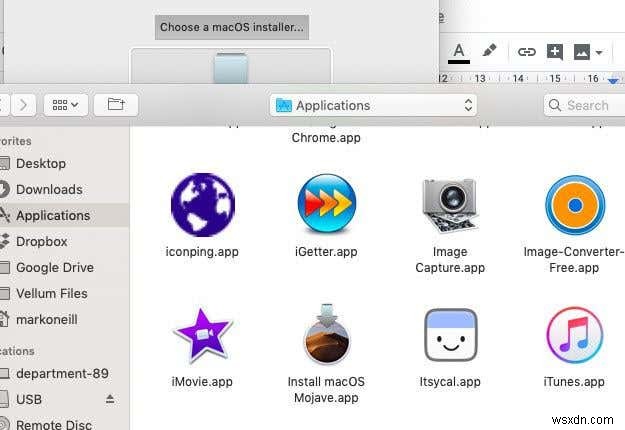Select the iTunes.app music note icon
The image size is (625, 430).
[574, 335]
